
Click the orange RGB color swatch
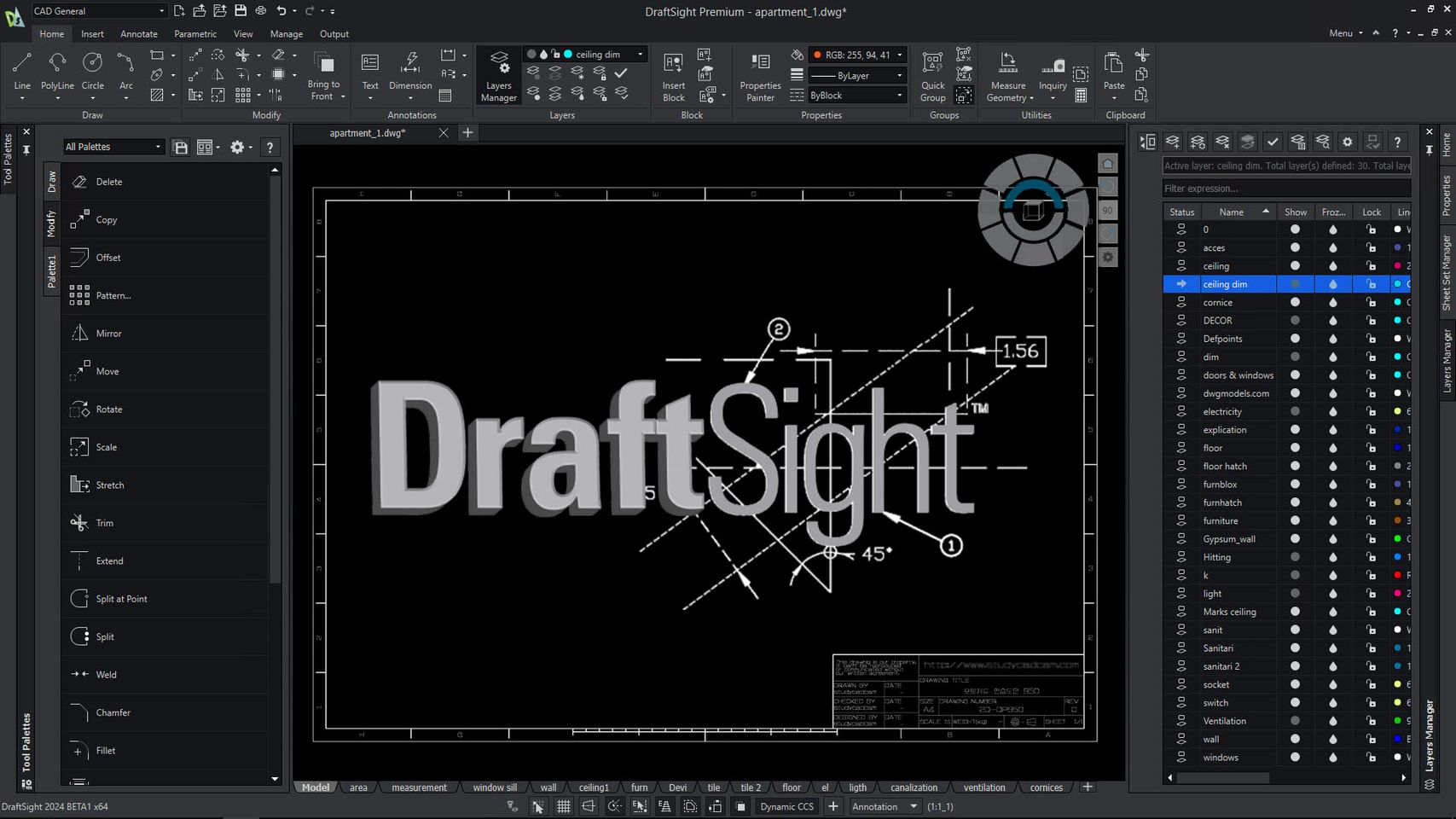pyautogui.click(x=817, y=55)
